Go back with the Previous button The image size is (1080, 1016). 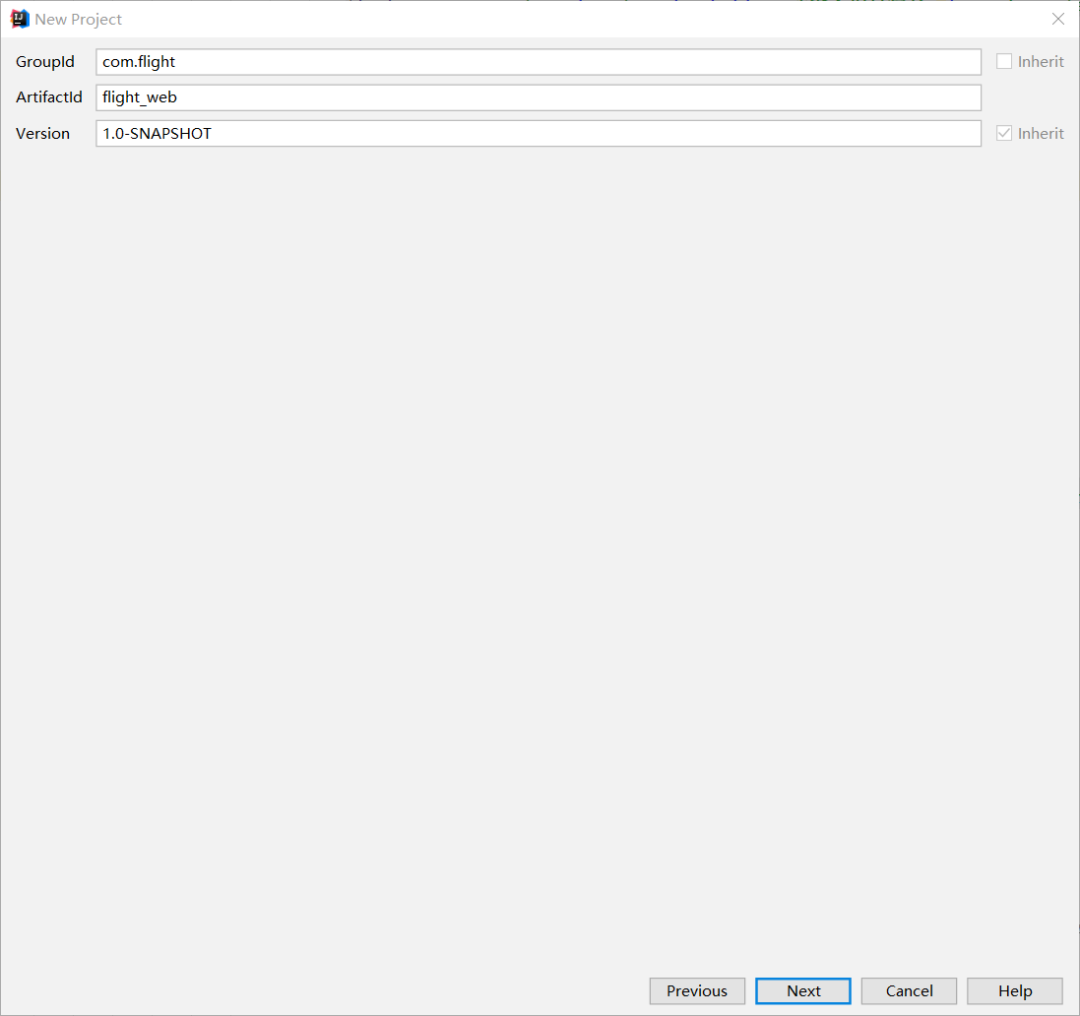697,991
